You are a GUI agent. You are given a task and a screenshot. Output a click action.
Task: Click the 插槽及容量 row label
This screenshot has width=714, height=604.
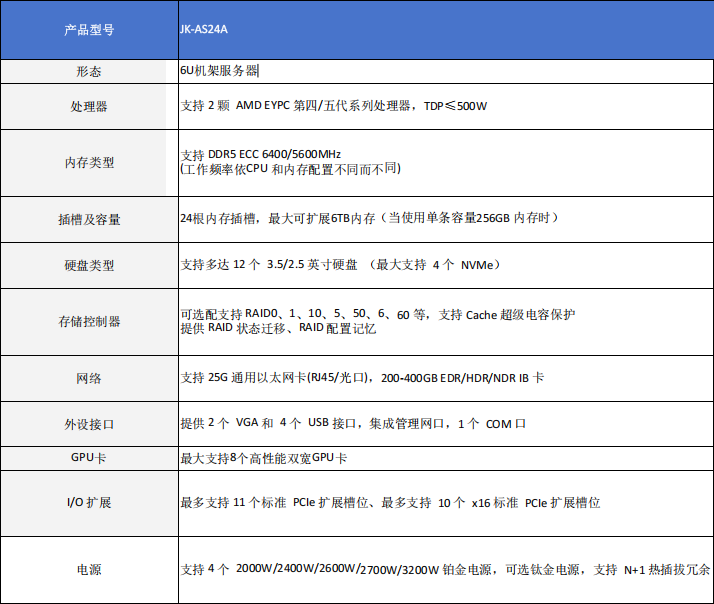pyautogui.click(x=88, y=219)
